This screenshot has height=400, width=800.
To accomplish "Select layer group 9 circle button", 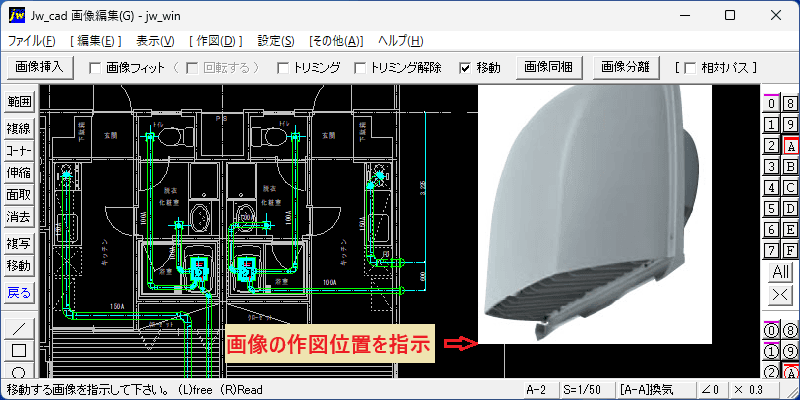I will click(x=790, y=352).
